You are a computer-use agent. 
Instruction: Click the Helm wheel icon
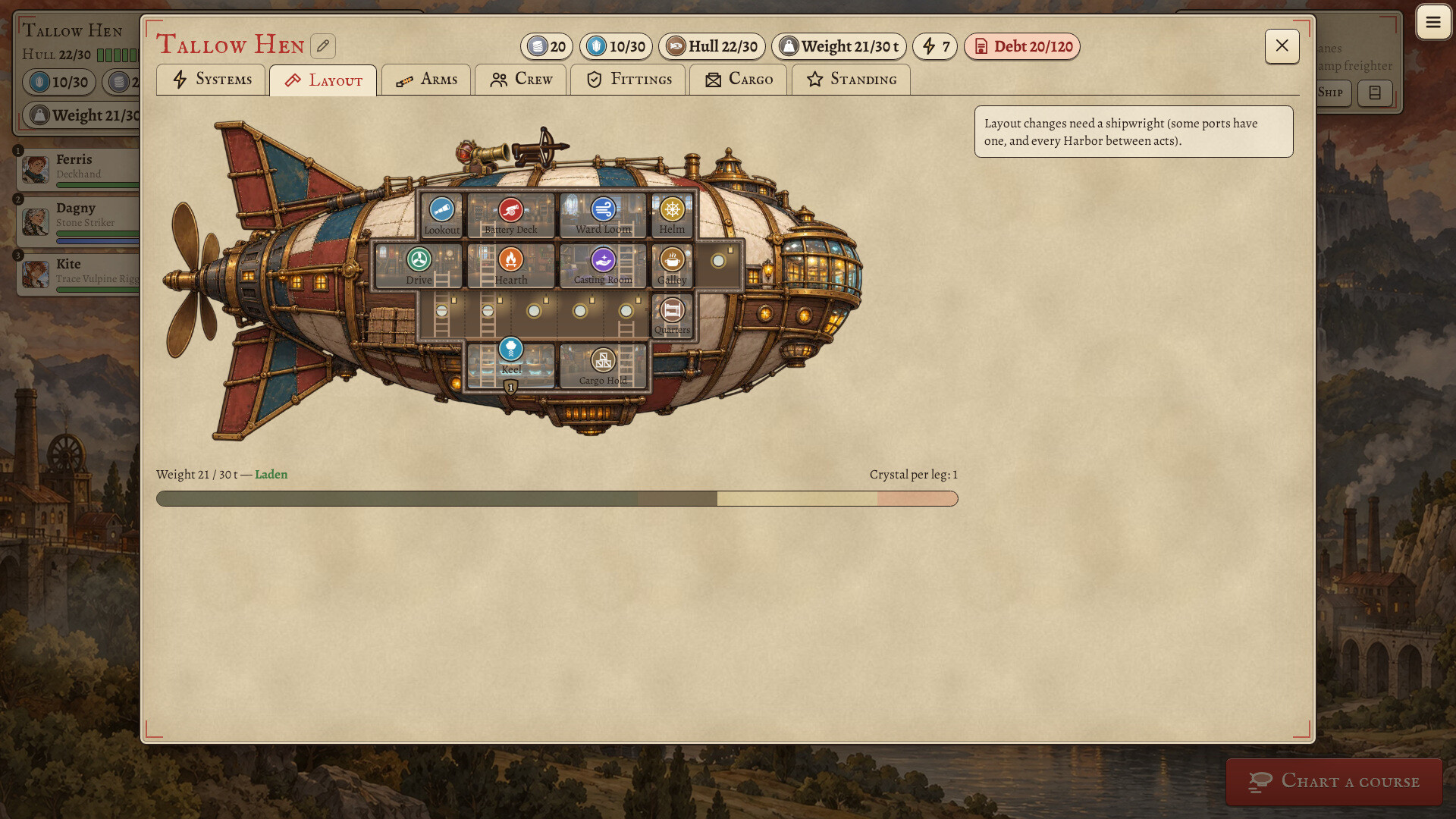[672, 209]
